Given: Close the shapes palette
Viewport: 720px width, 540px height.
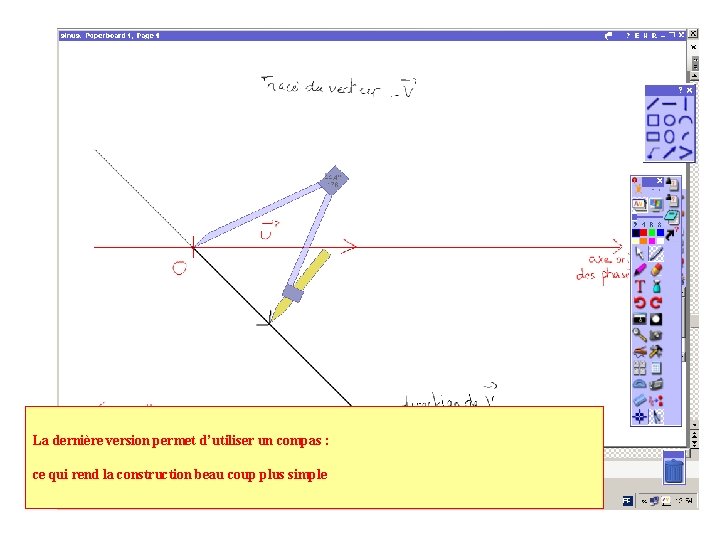Looking at the screenshot, I should [689, 90].
